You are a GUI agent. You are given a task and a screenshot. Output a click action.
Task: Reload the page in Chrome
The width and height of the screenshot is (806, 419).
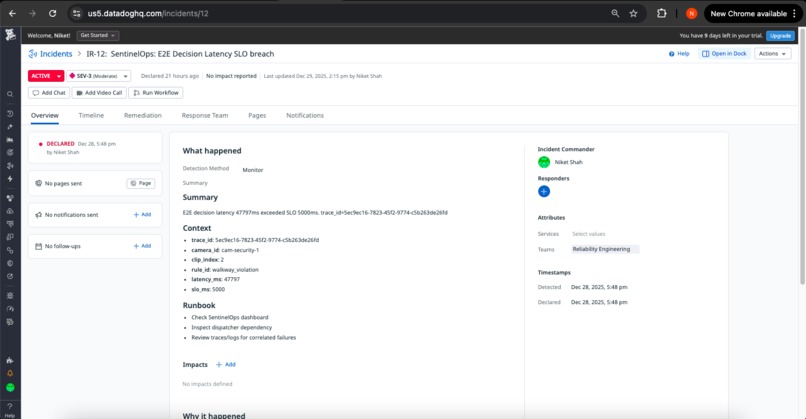tap(52, 13)
